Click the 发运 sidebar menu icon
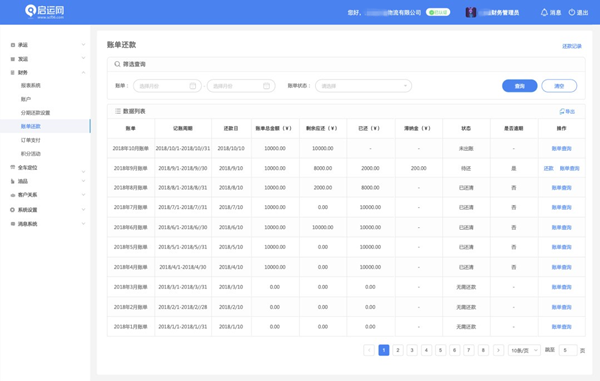 [13, 59]
